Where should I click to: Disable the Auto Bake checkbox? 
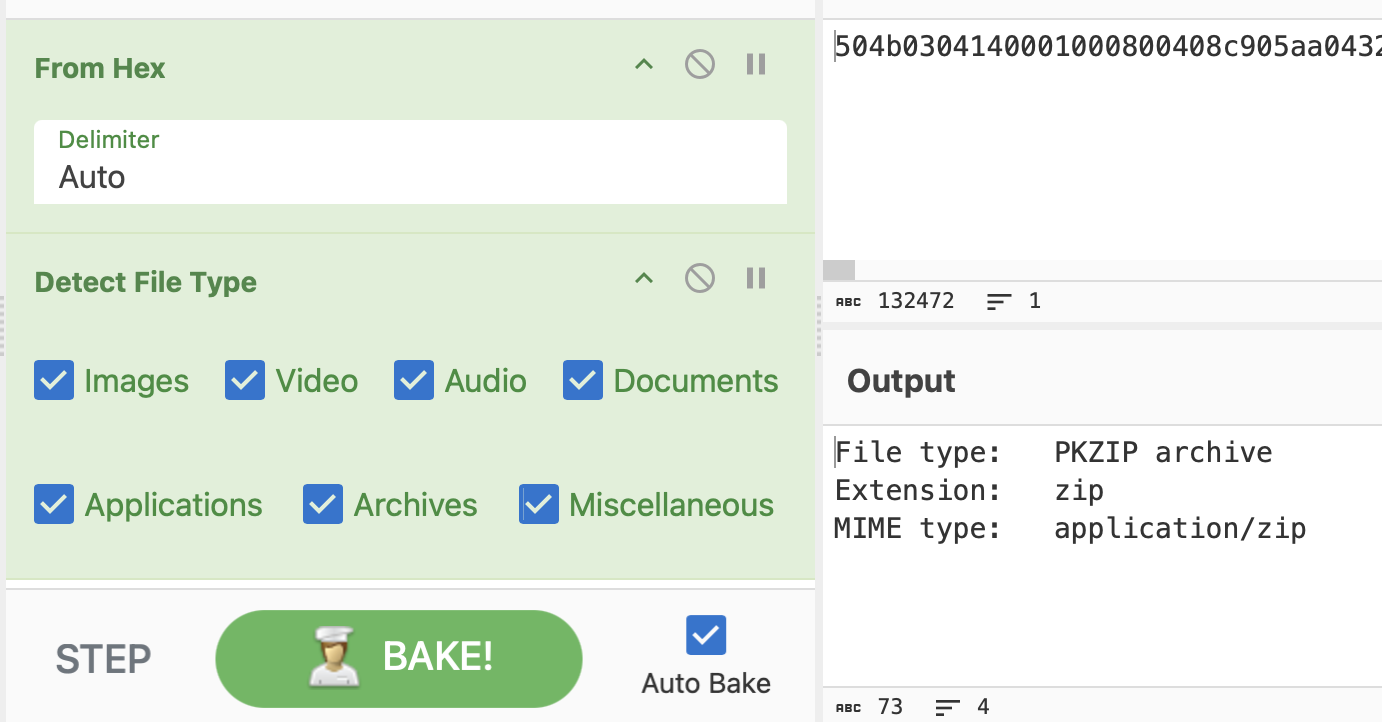pos(706,635)
